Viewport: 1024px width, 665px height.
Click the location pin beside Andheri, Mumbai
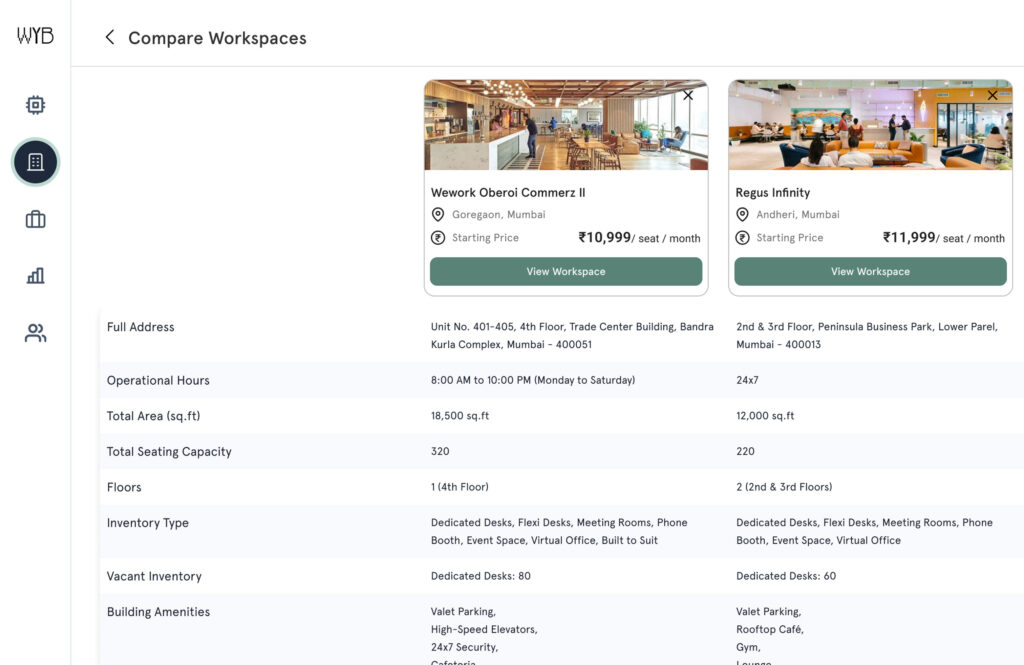point(742,215)
